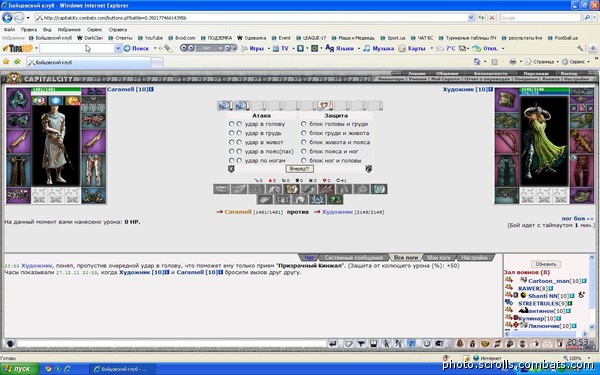Click the send message arrow icon in chat bar
The height and width of the screenshot is (375, 600).
333,344
